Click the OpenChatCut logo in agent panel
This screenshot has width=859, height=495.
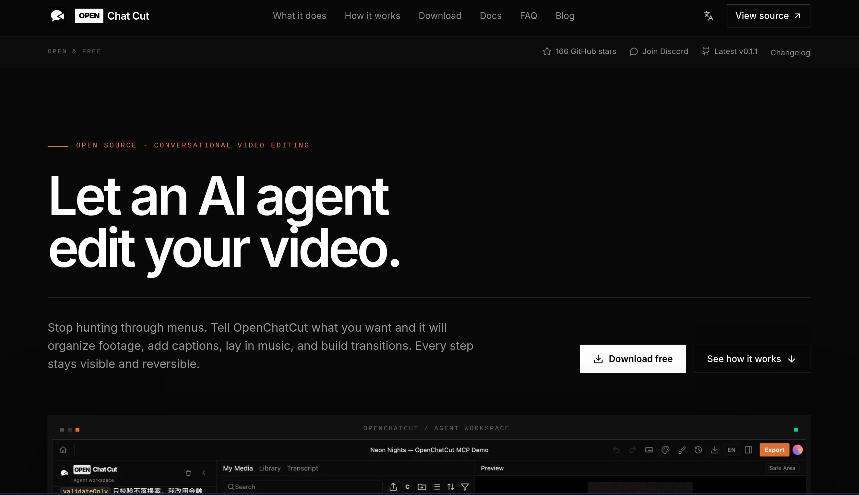tap(64, 473)
